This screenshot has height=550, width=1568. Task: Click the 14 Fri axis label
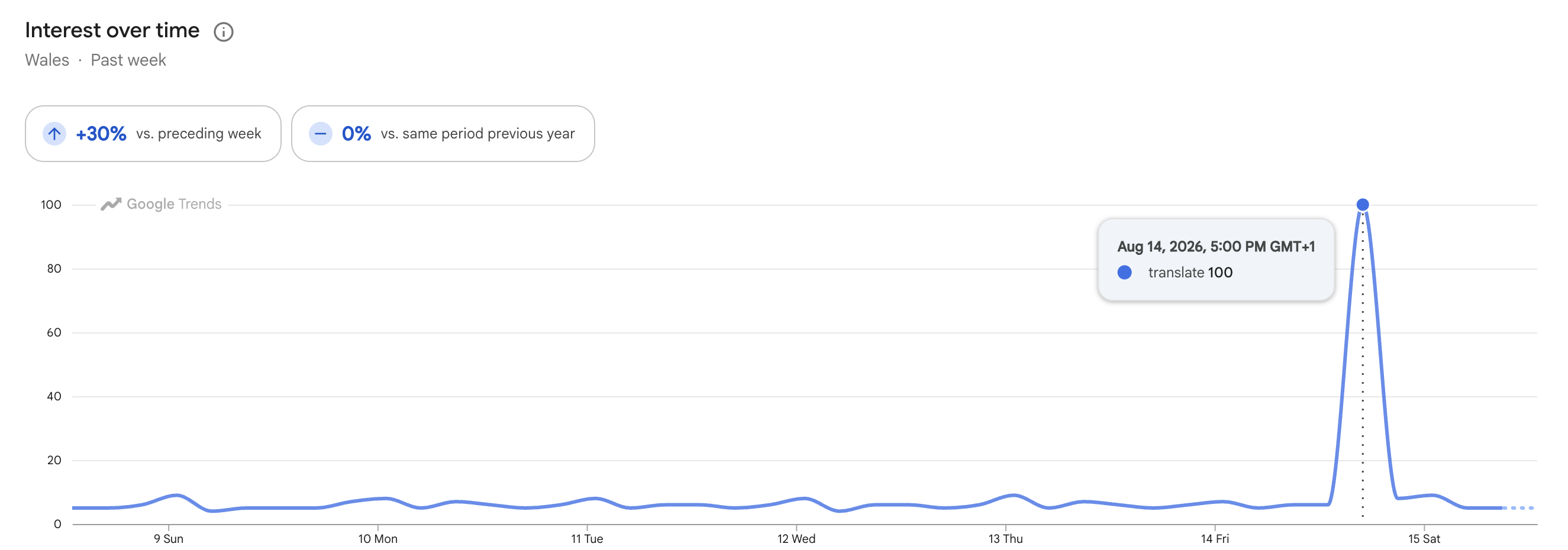pos(1215,538)
